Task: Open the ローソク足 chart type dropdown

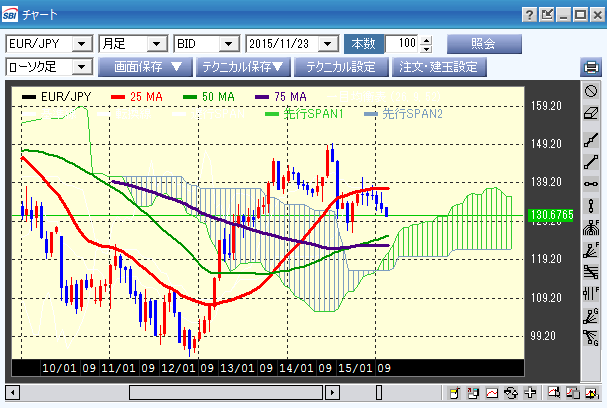Action: click(x=82, y=67)
